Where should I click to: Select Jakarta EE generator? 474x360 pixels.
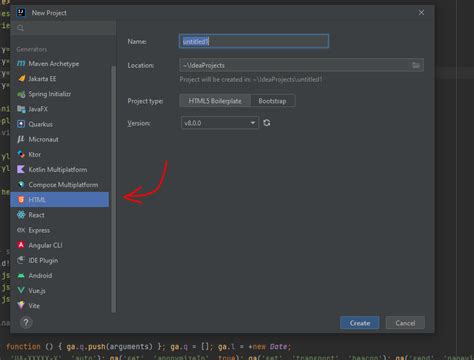[59, 79]
